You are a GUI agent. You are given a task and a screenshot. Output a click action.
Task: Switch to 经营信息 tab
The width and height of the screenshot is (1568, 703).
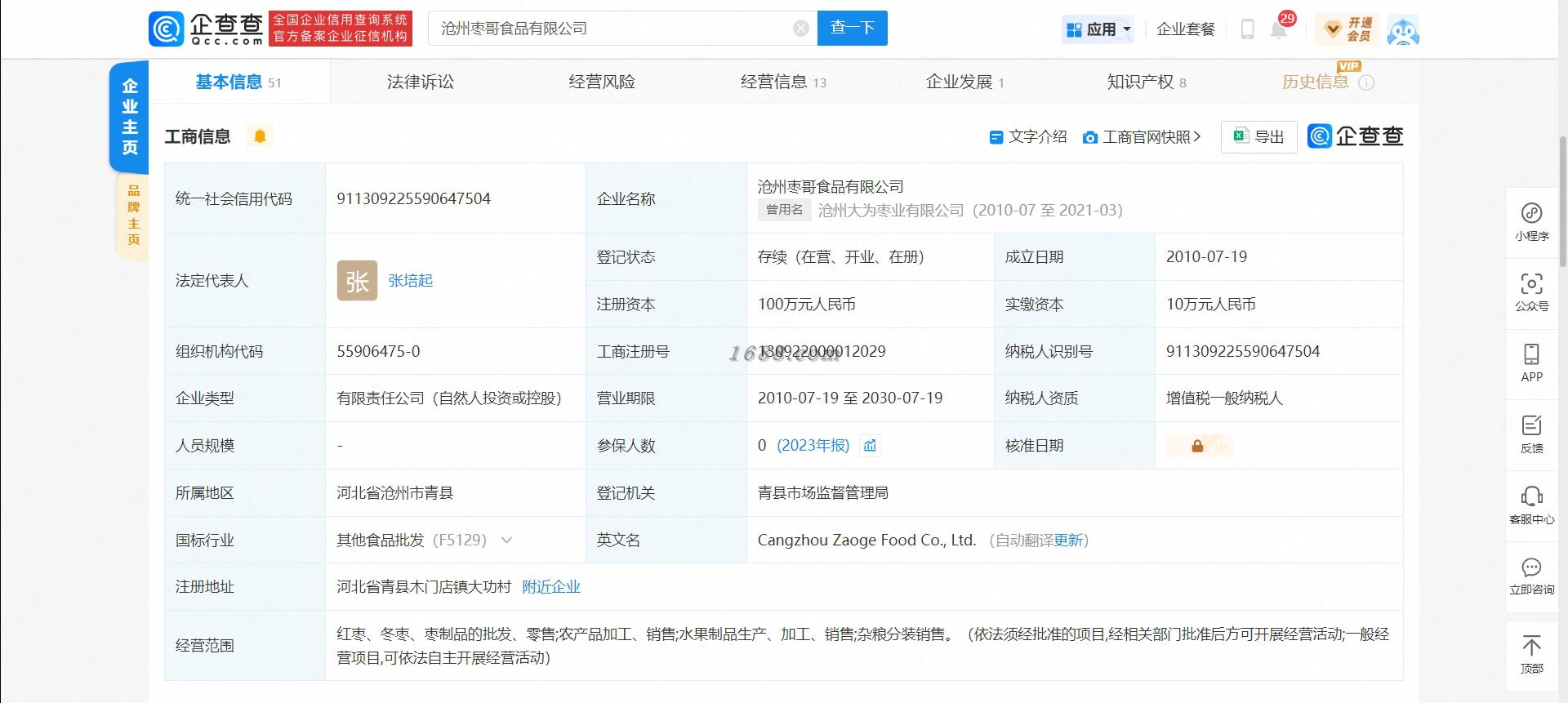[x=783, y=82]
